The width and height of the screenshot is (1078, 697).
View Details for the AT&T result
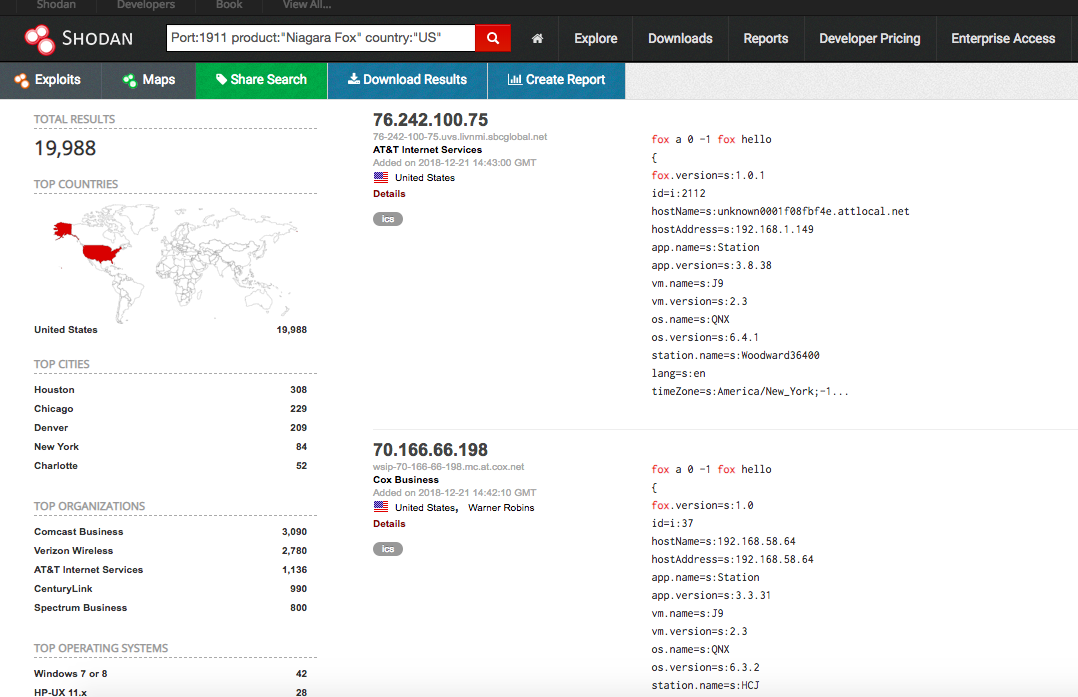389,194
